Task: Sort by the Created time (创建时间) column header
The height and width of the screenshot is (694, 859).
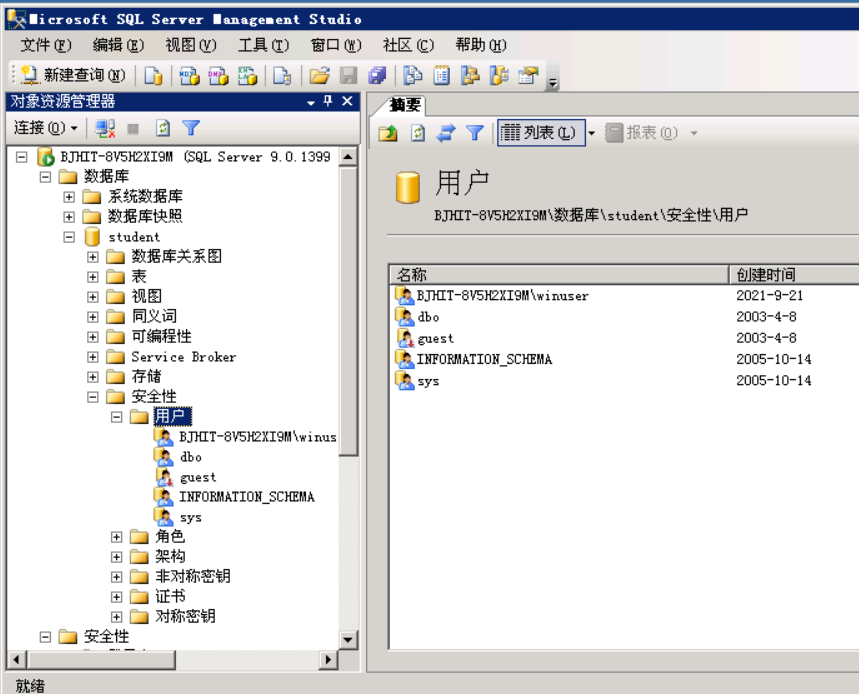Action: pyautogui.click(x=794, y=274)
